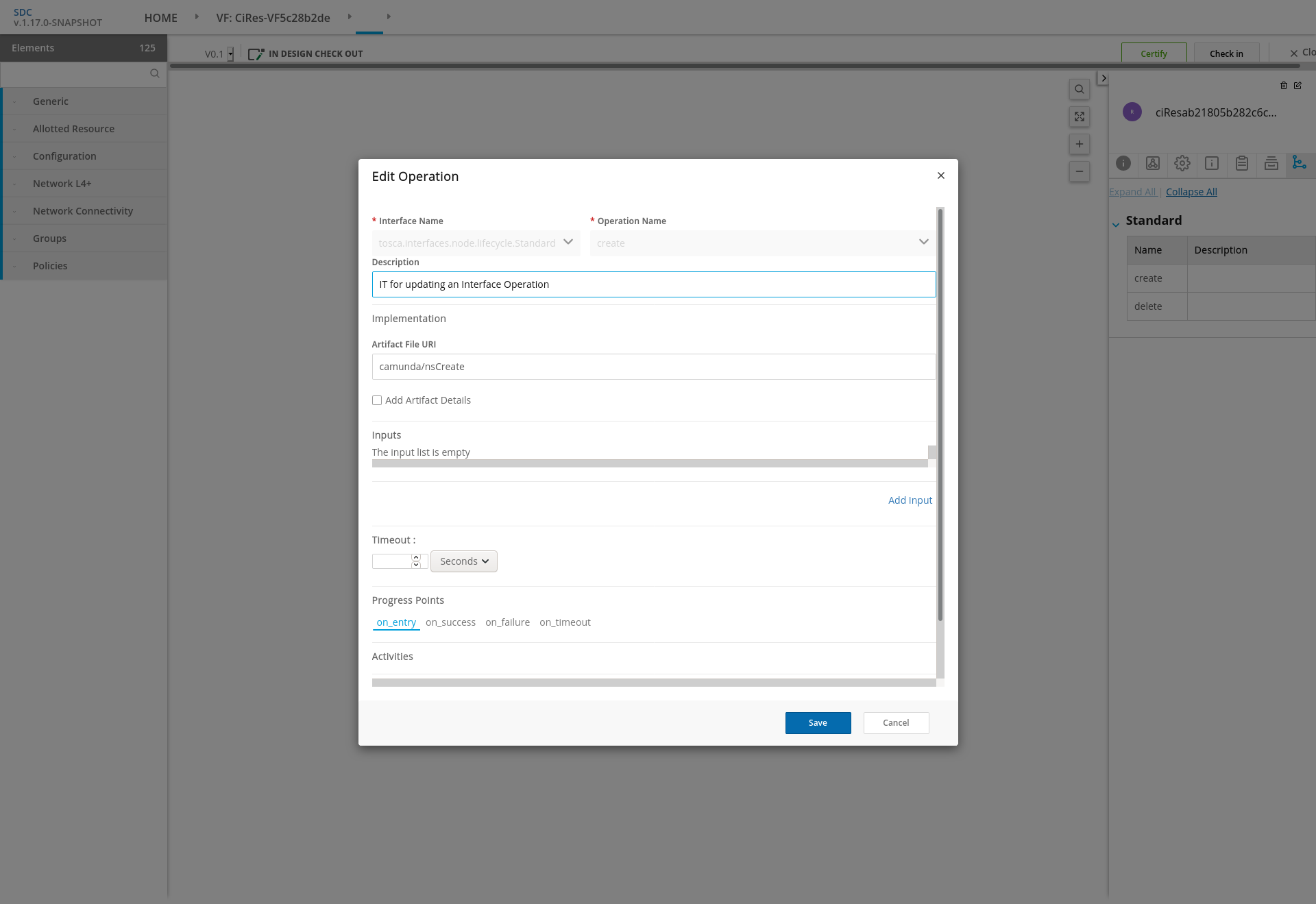Click the Collapse All link

(1191, 192)
